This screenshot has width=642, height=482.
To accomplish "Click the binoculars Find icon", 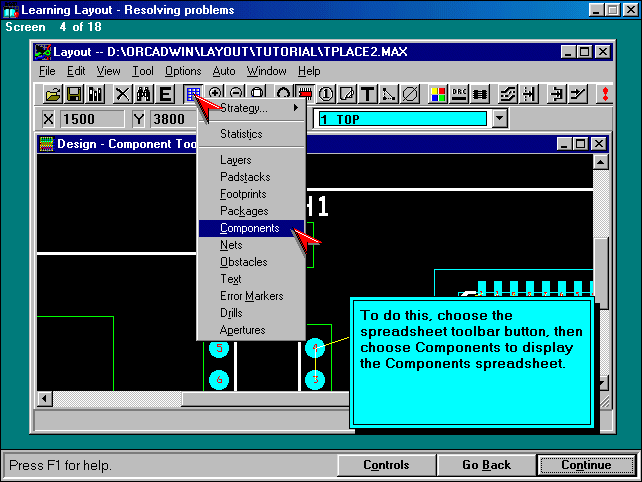I will (143, 94).
